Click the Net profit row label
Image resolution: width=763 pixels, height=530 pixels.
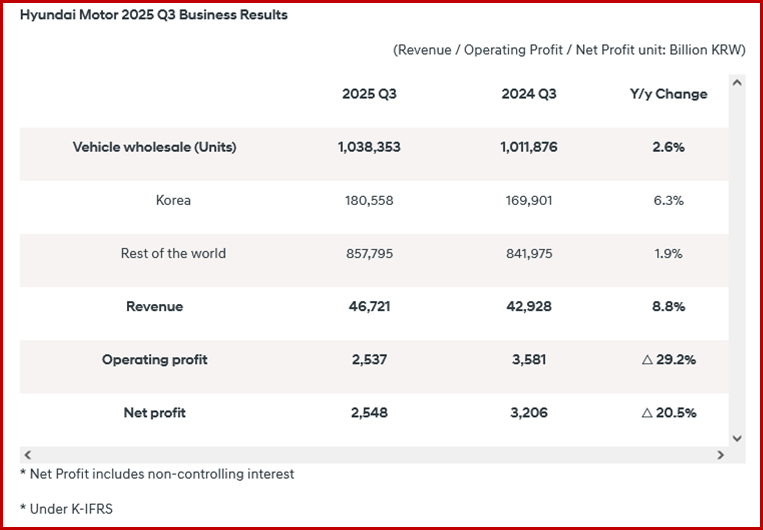(154, 413)
